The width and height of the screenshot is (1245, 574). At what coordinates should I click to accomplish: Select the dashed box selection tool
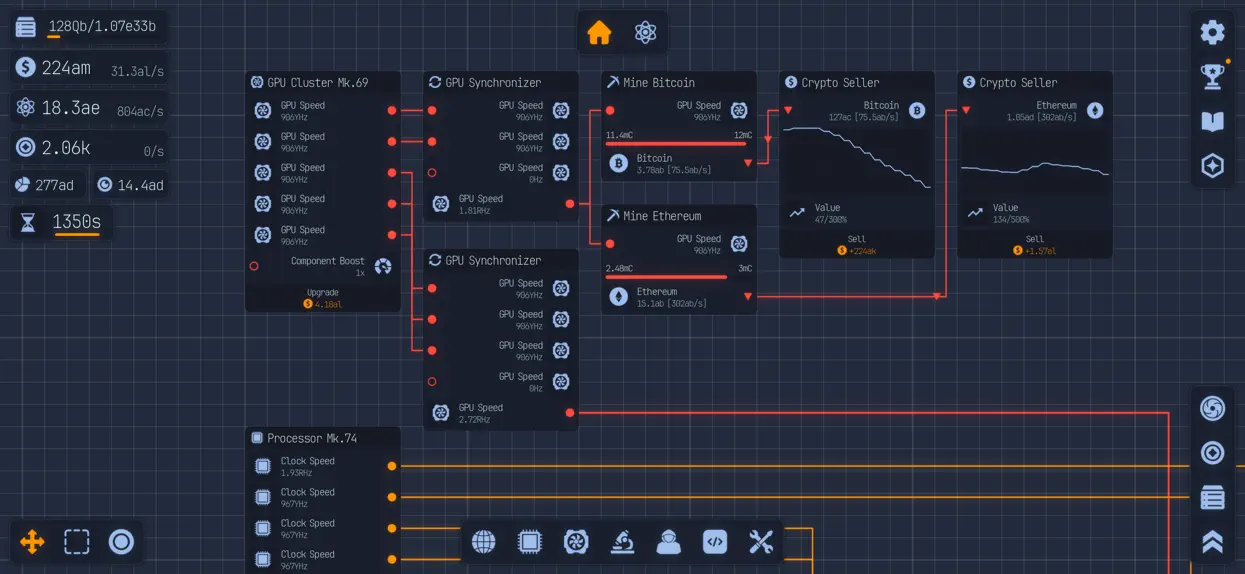[x=77, y=542]
